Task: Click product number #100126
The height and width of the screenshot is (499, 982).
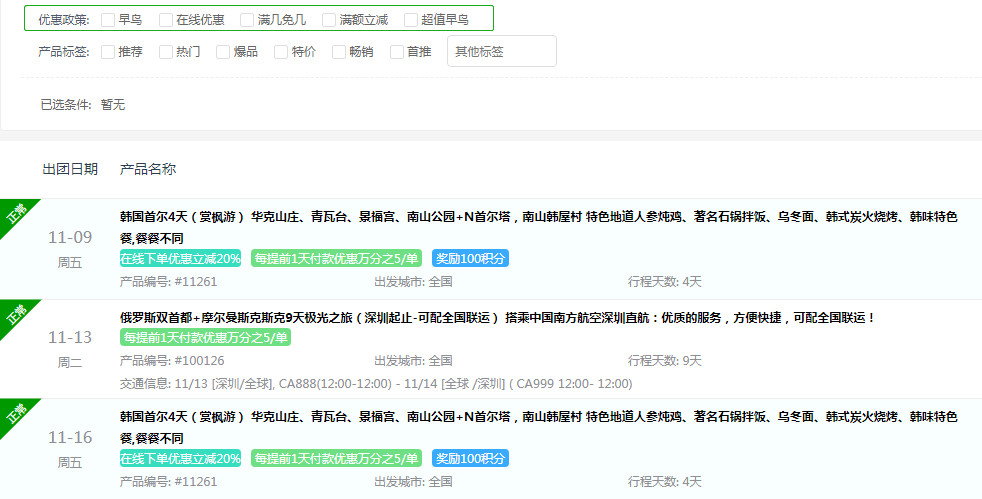Action: (172, 361)
